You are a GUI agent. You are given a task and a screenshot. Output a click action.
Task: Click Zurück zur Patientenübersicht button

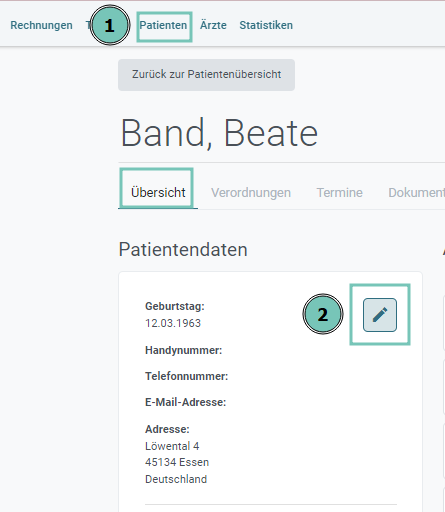pos(206,75)
